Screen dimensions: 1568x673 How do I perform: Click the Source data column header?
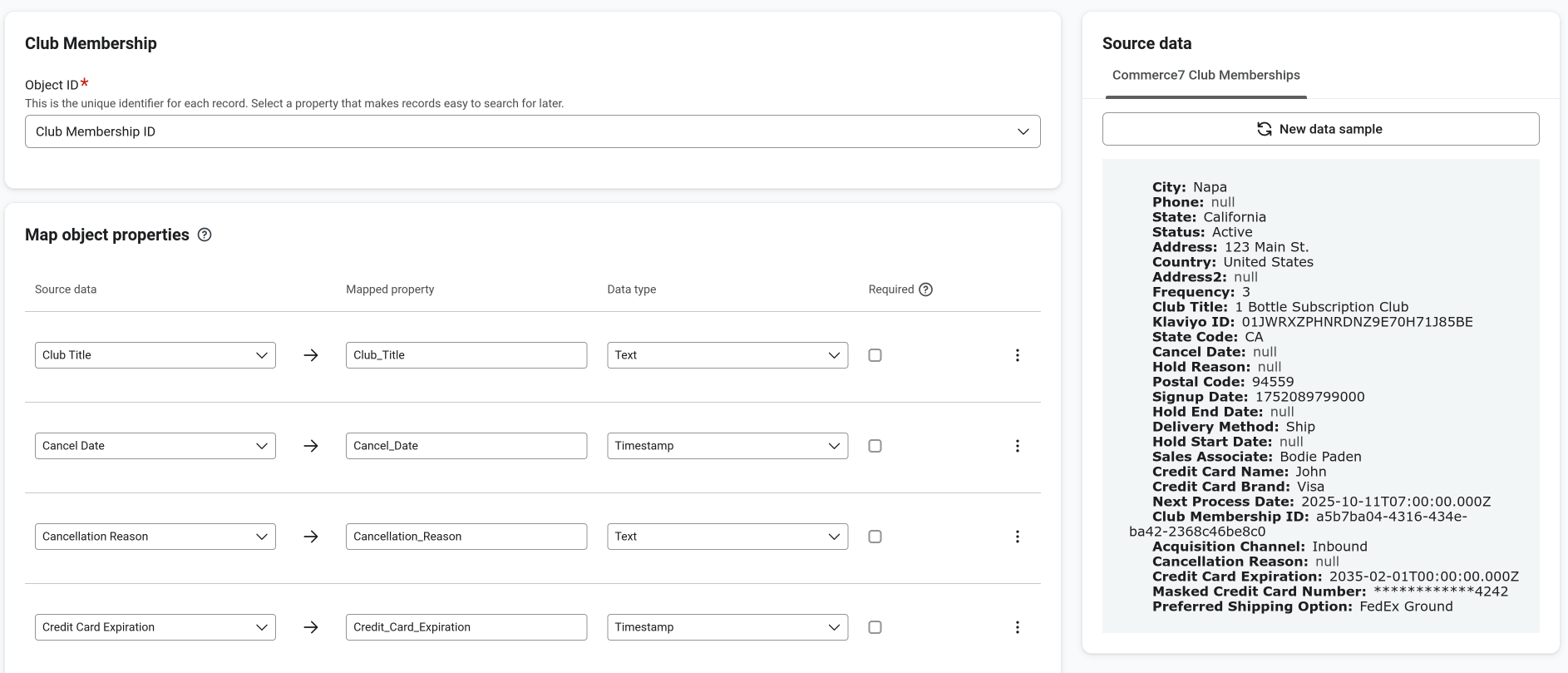click(66, 289)
